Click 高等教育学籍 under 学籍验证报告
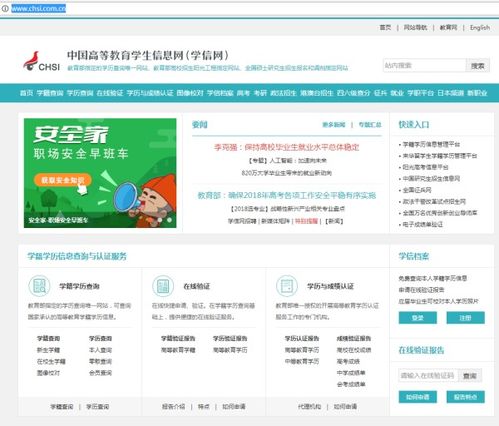The image size is (499, 426). tap(178, 350)
